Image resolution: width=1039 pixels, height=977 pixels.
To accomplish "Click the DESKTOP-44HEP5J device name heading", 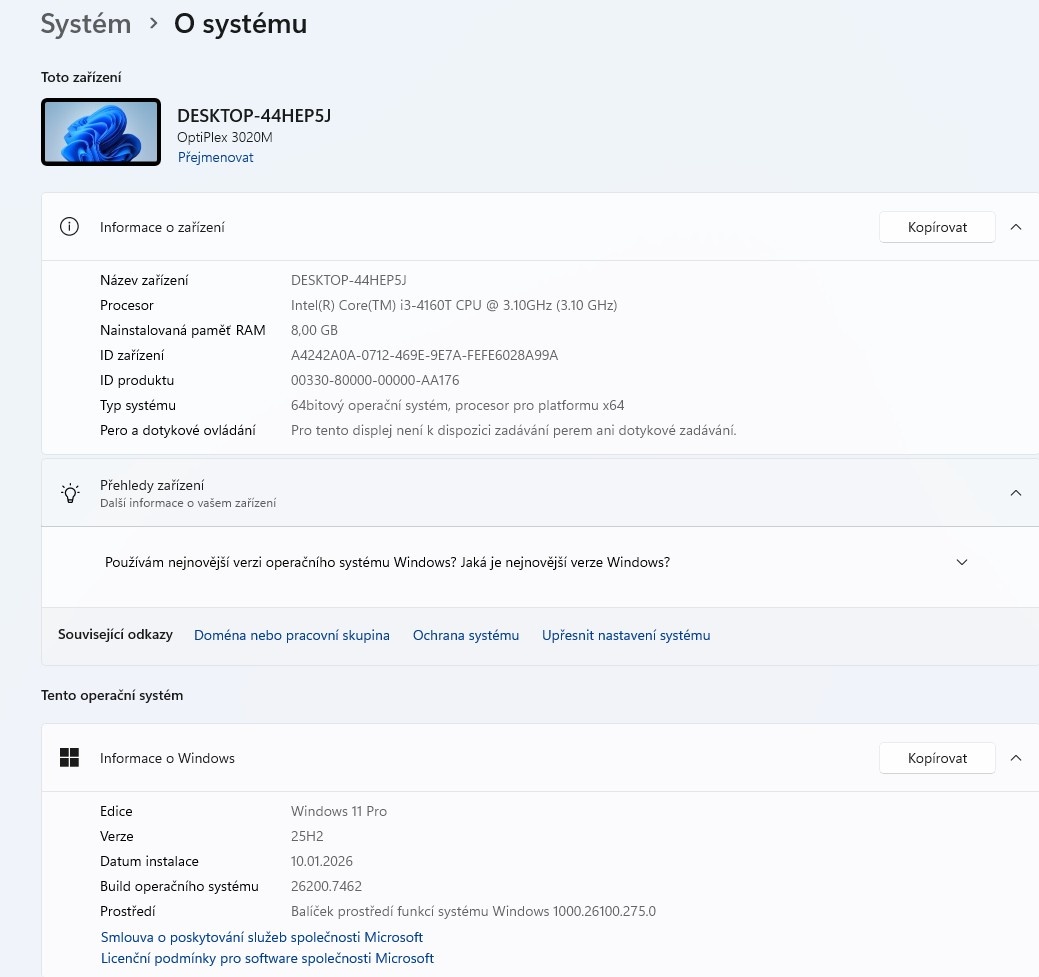I will pyautogui.click(x=254, y=116).
